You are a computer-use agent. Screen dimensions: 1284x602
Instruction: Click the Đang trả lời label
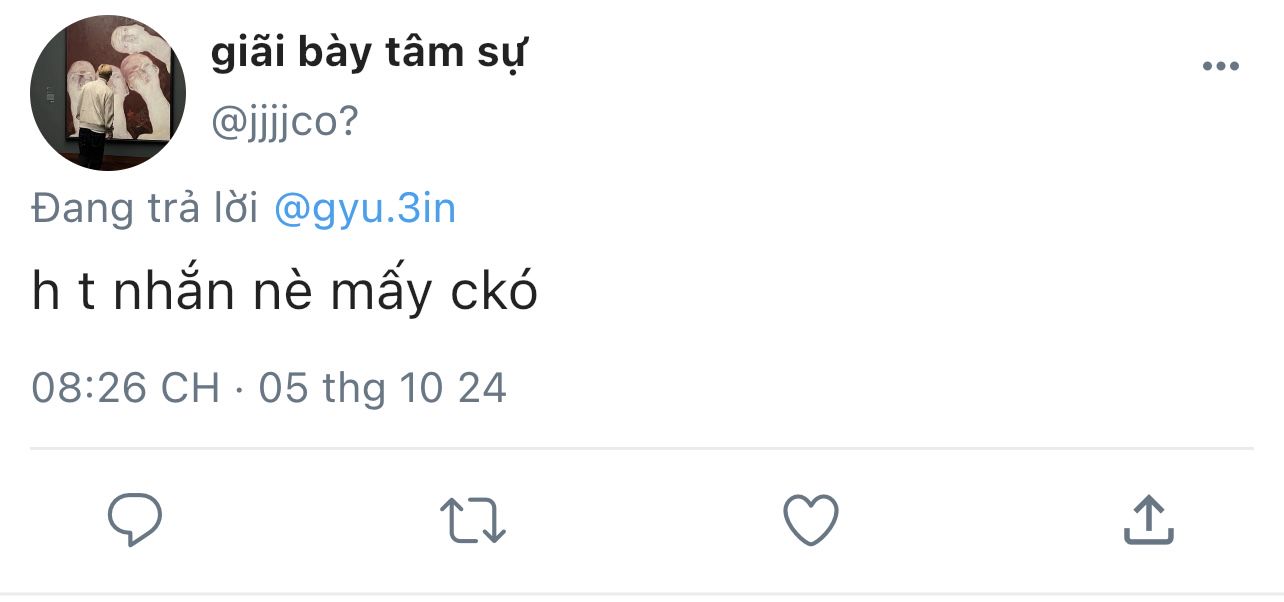click(x=145, y=209)
